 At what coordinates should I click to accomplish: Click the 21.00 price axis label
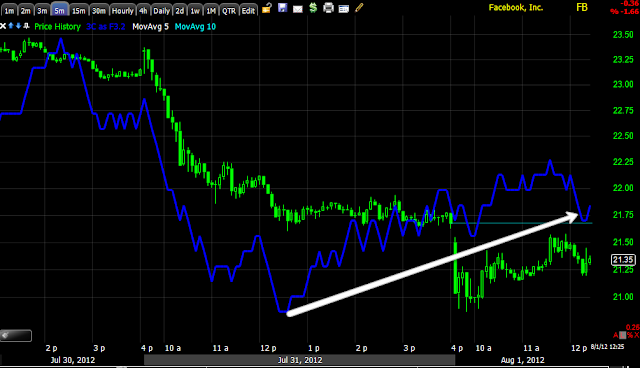623,297
